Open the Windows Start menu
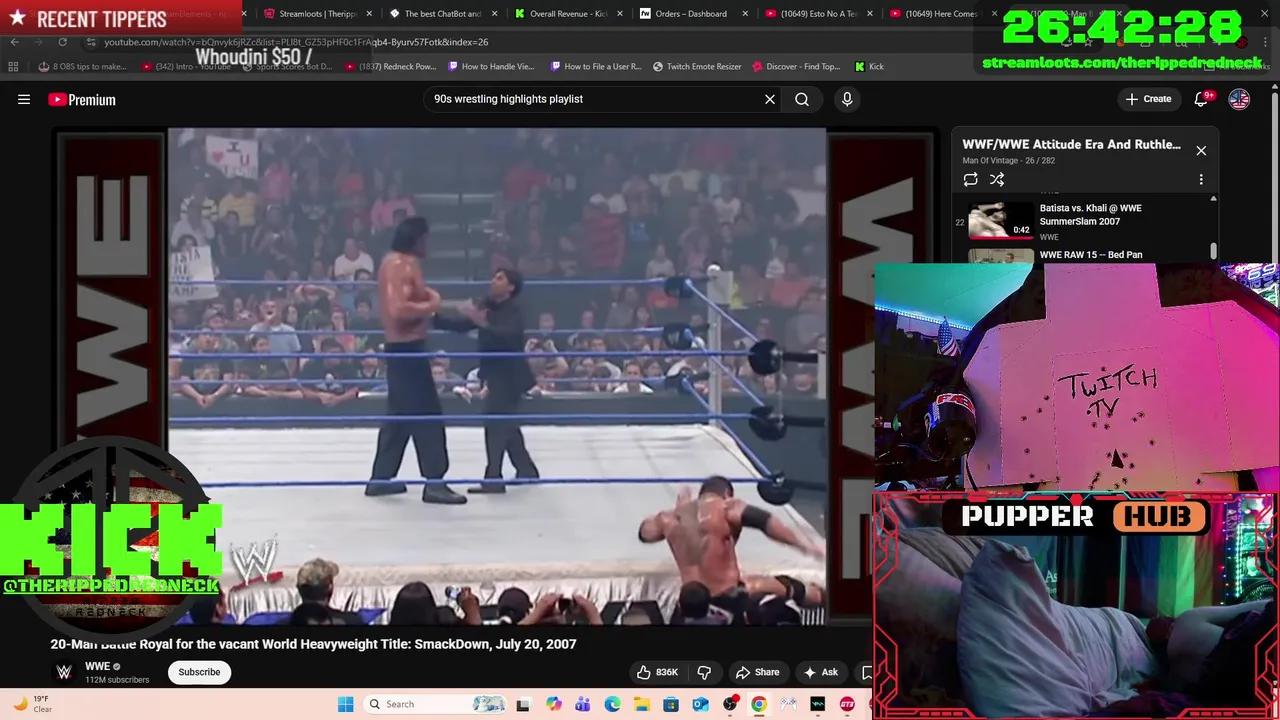This screenshot has width=1280, height=720. (345, 704)
